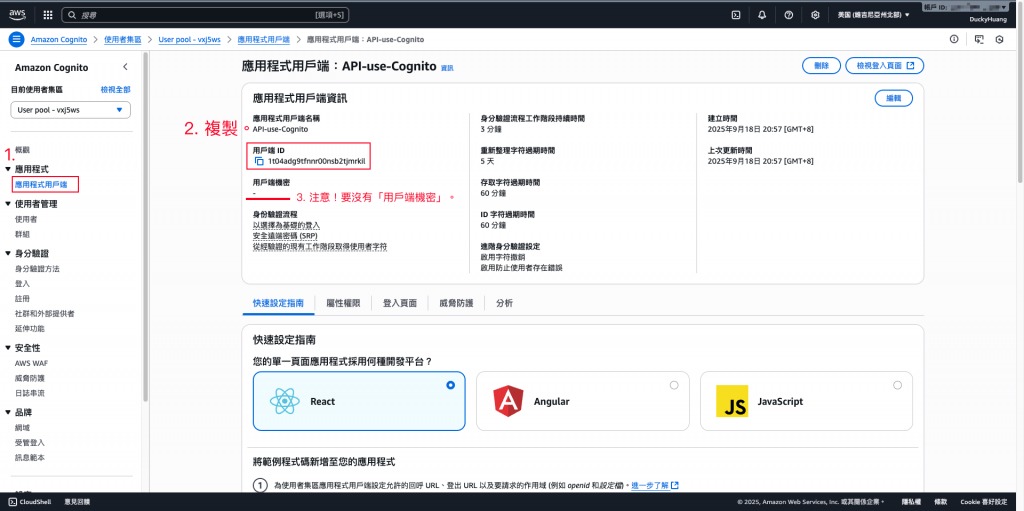
Task: Collapse the 品牌 section
Action: [8, 412]
